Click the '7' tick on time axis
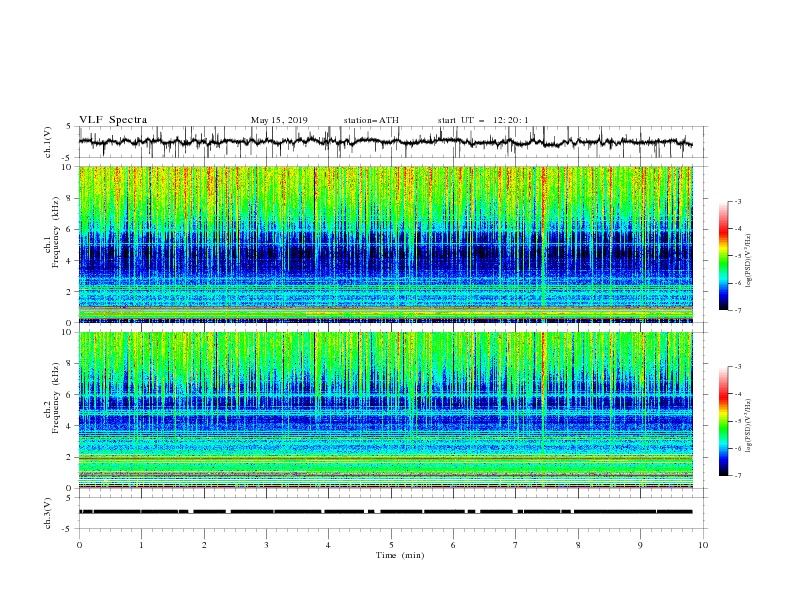 click(x=516, y=545)
